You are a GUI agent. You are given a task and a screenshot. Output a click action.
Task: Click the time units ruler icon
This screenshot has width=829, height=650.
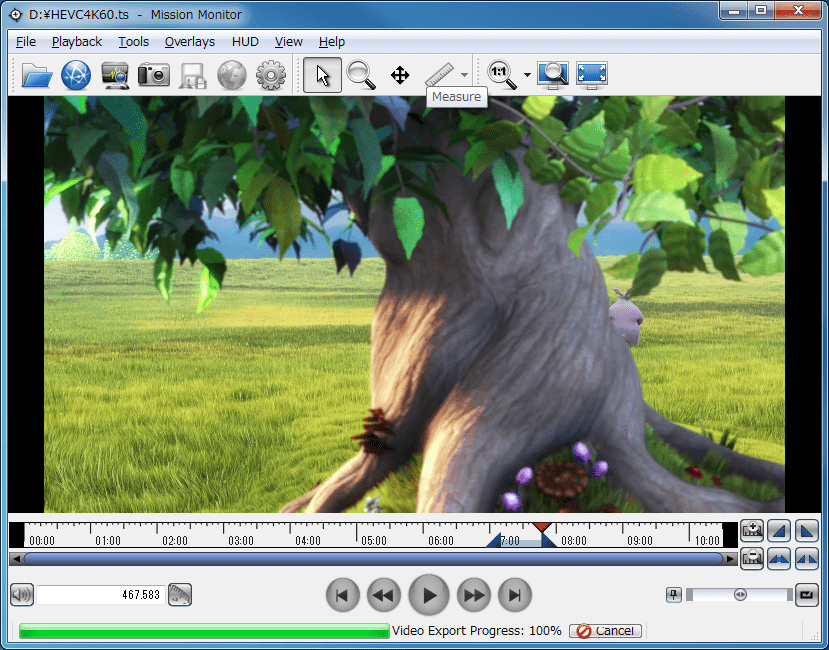click(x=180, y=595)
